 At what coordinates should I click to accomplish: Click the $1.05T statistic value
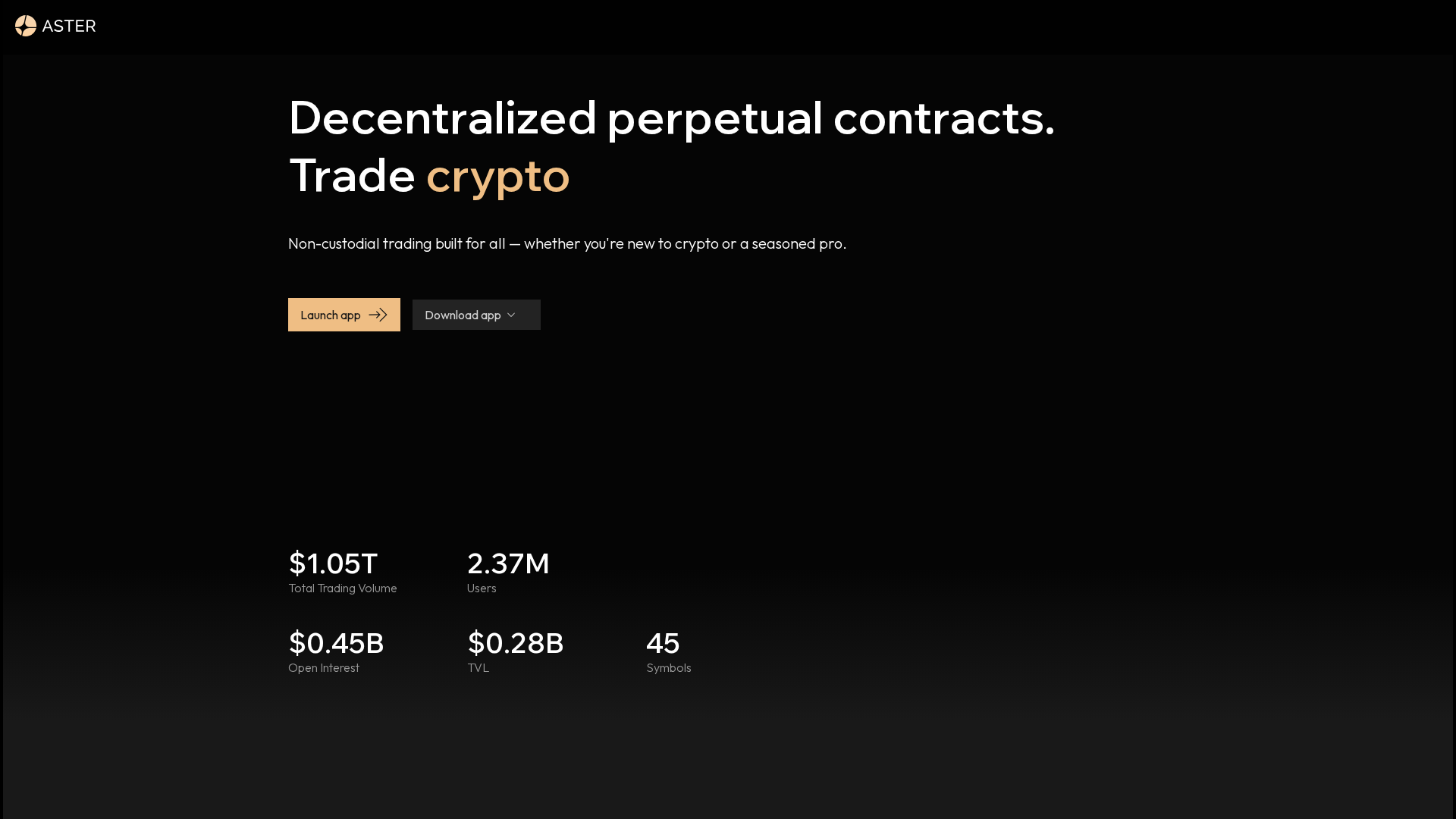[x=333, y=563]
